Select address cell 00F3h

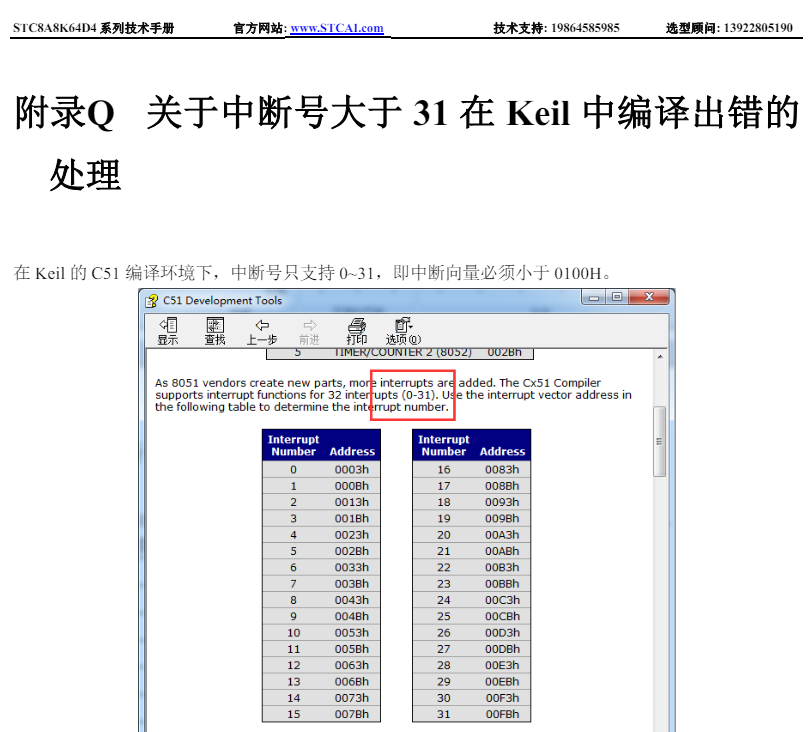point(502,698)
